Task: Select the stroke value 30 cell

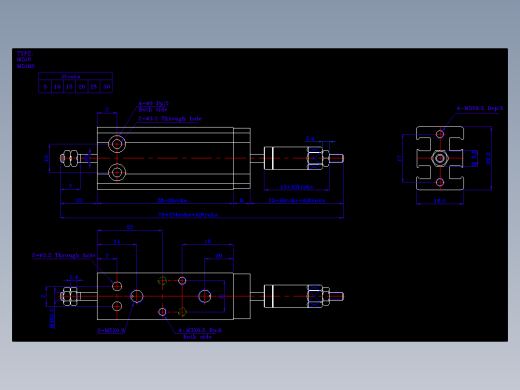Action: 106,87
